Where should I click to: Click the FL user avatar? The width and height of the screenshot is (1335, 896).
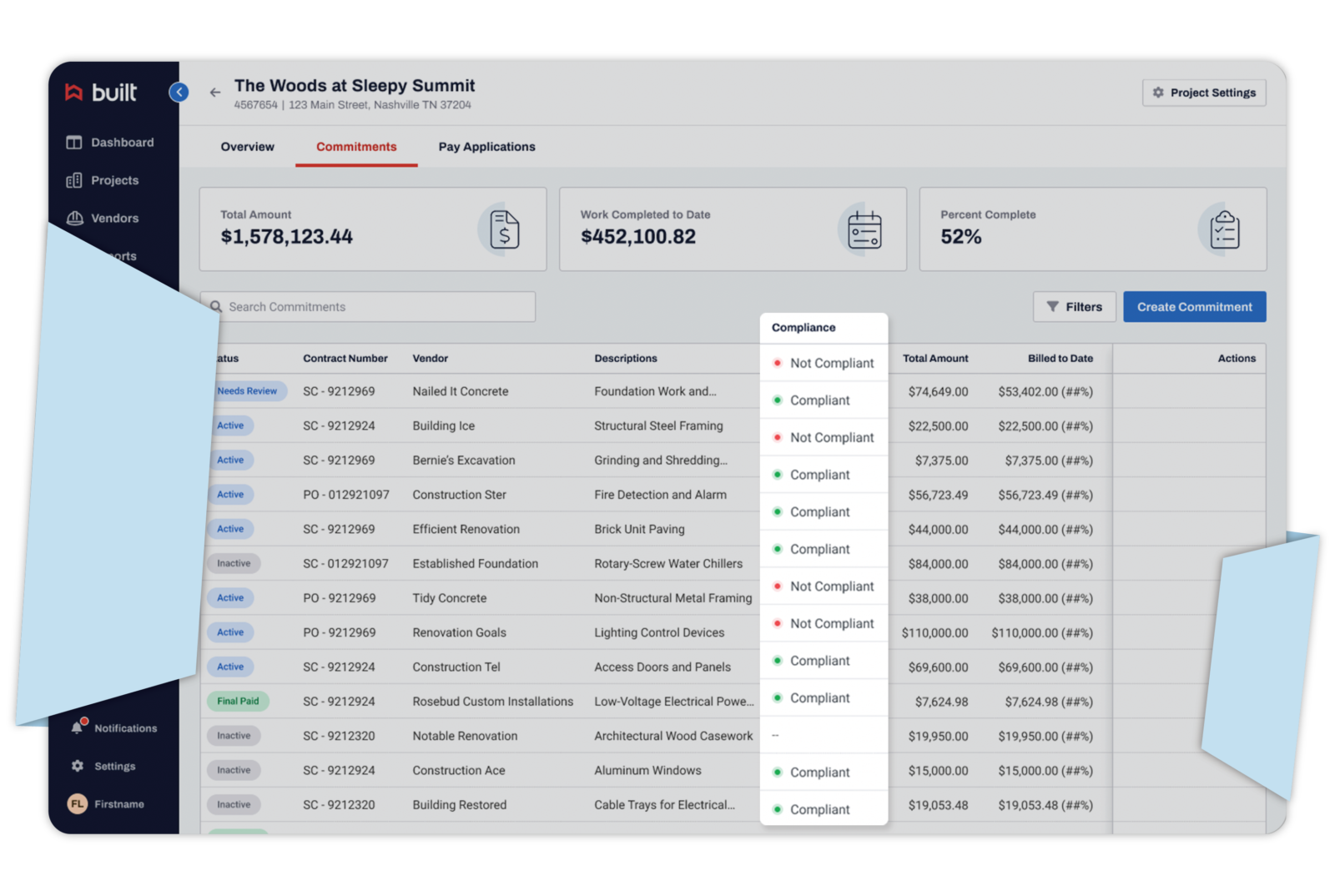[x=78, y=804]
